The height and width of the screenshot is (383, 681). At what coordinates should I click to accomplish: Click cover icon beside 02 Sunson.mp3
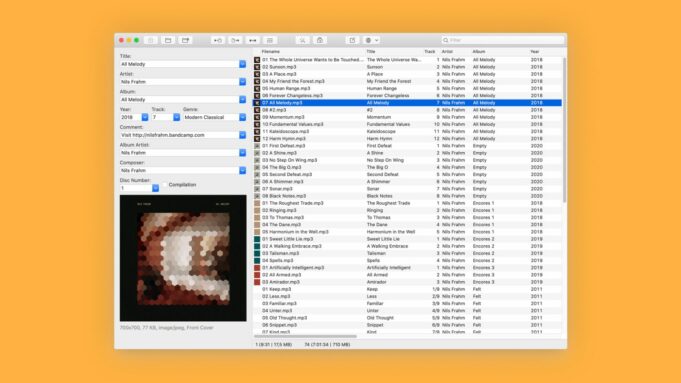(257, 67)
